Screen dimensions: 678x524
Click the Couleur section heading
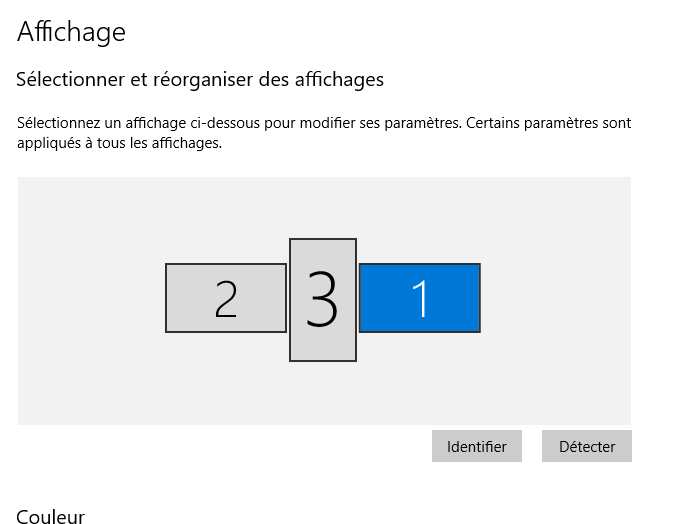(51, 516)
